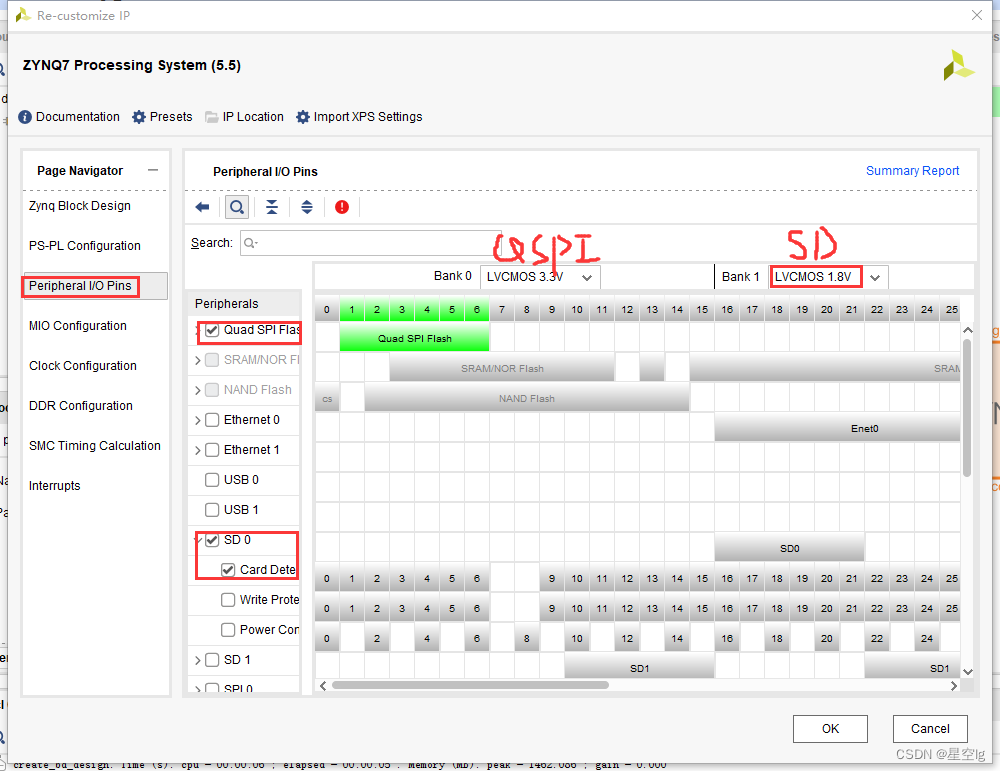Expand the Ethernet 1 tree row
Screen dimensions: 1000x771
coord(197,450)
